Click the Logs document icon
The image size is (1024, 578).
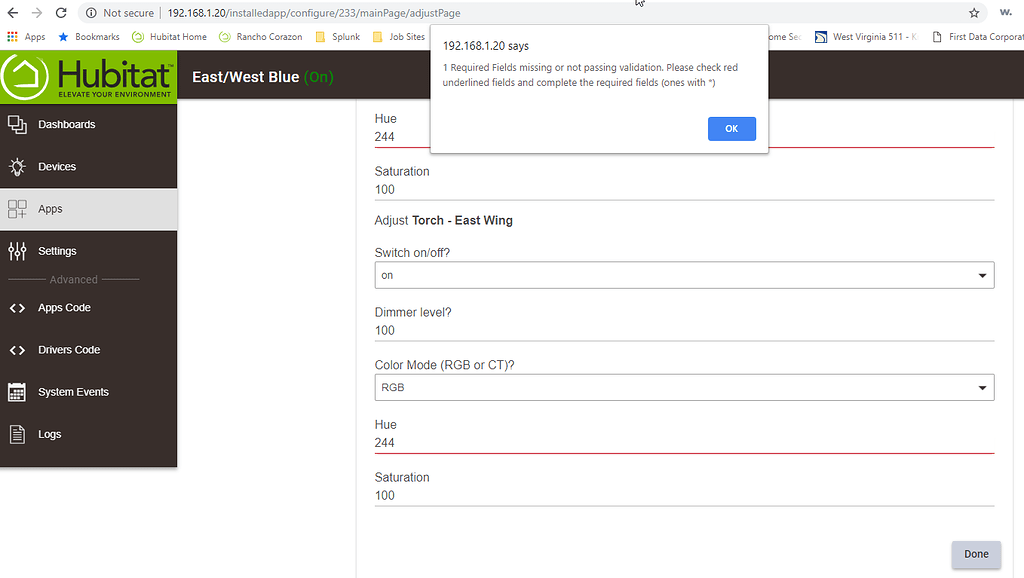(x=17, y=434)
